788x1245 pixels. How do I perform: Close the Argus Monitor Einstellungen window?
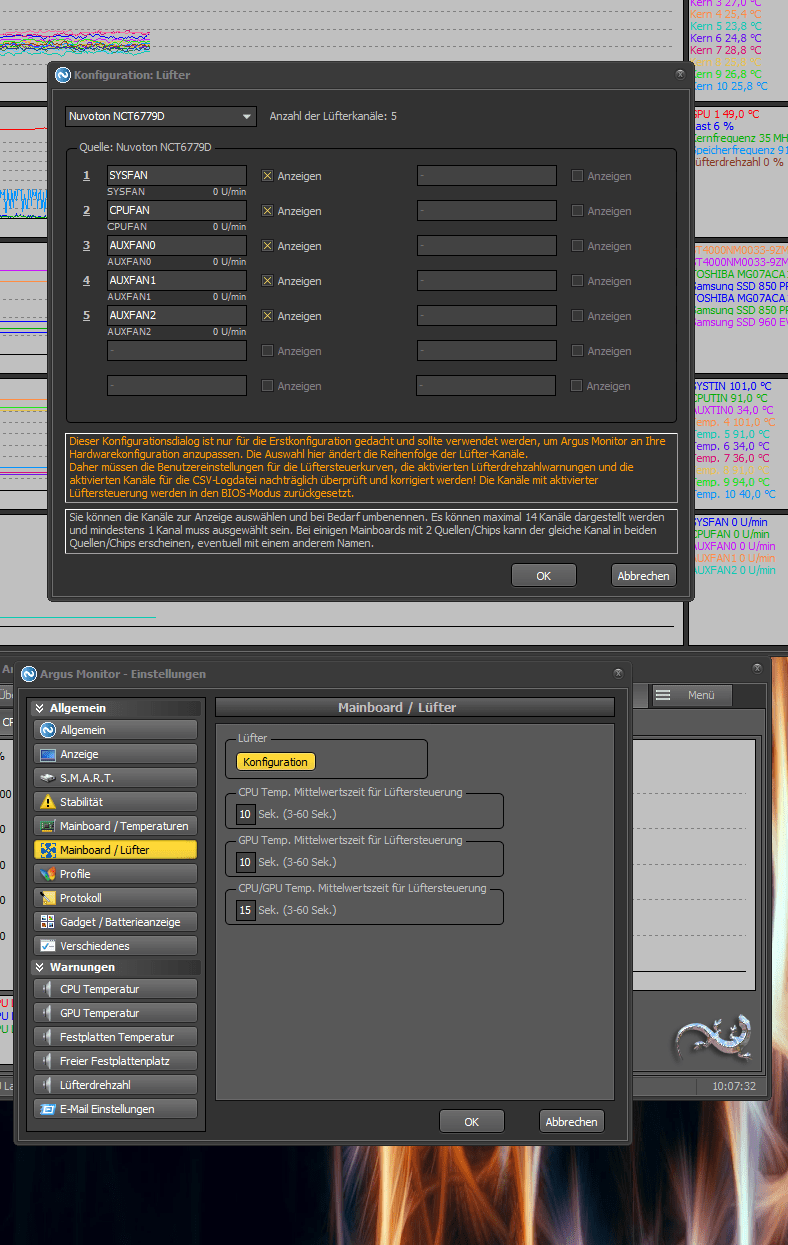tap(618, 673)
